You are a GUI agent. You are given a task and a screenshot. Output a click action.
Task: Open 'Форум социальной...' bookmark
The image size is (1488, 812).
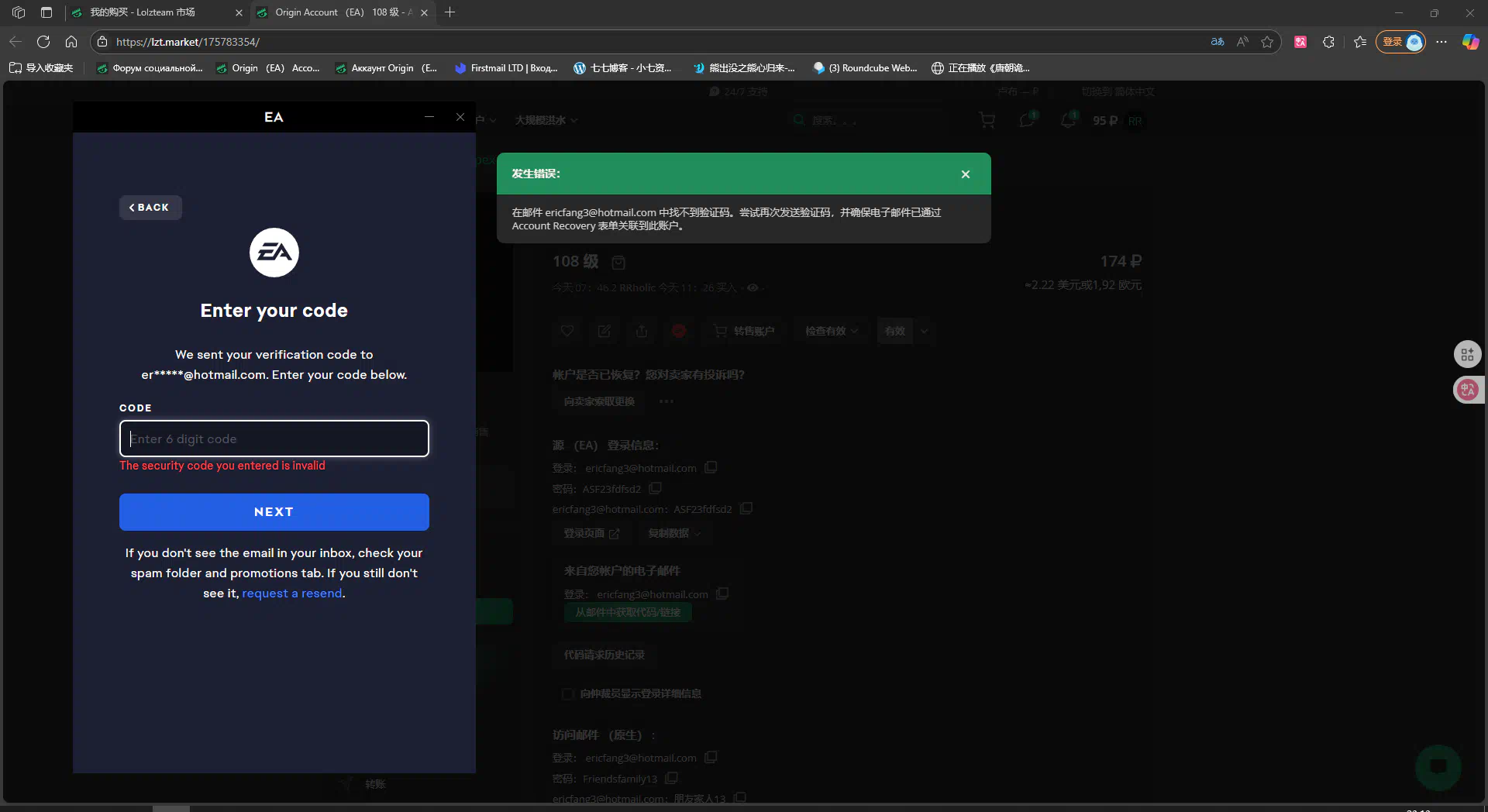150,68
